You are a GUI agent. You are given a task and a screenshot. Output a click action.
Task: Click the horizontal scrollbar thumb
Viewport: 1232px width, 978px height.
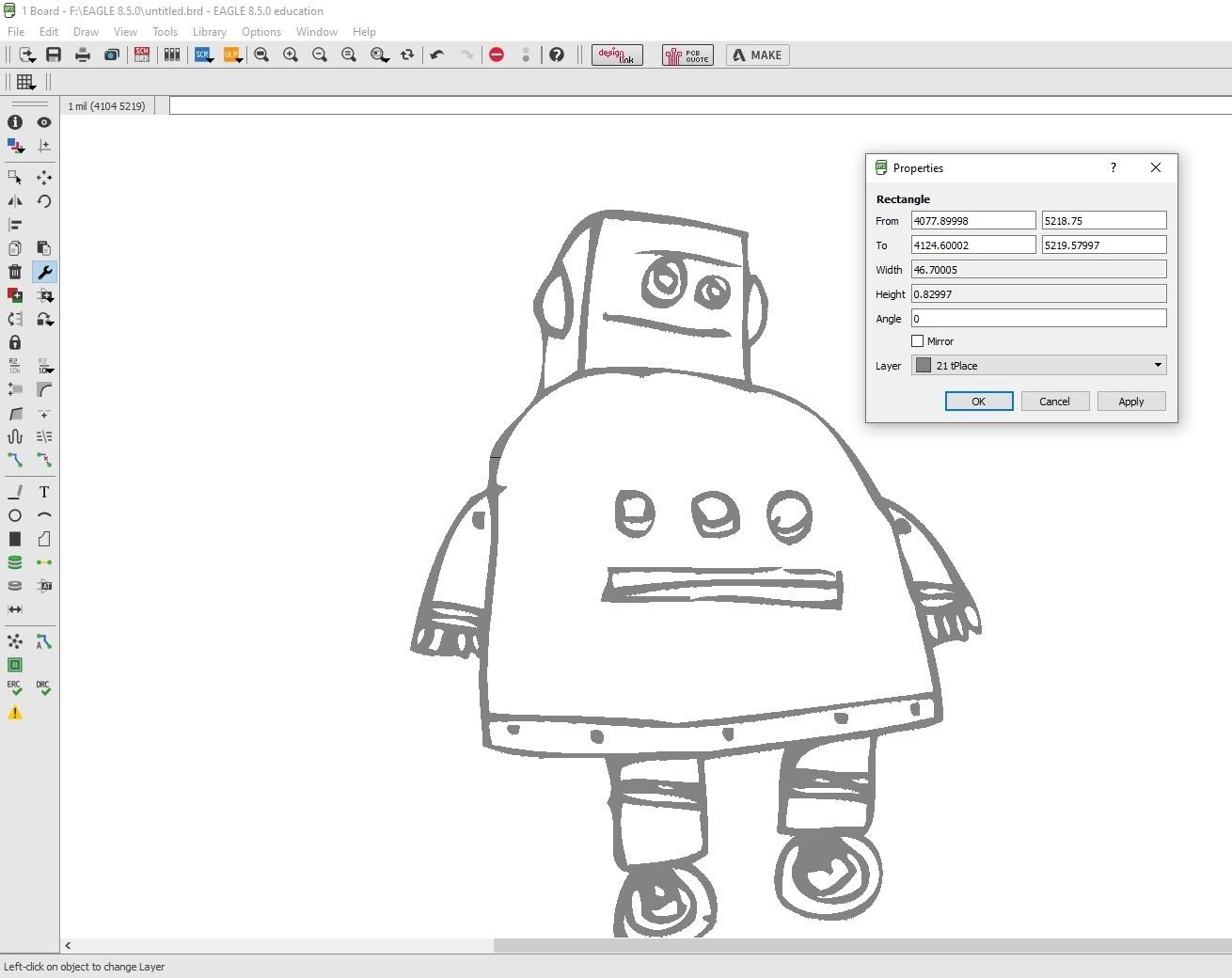click(x=862, y=945)
